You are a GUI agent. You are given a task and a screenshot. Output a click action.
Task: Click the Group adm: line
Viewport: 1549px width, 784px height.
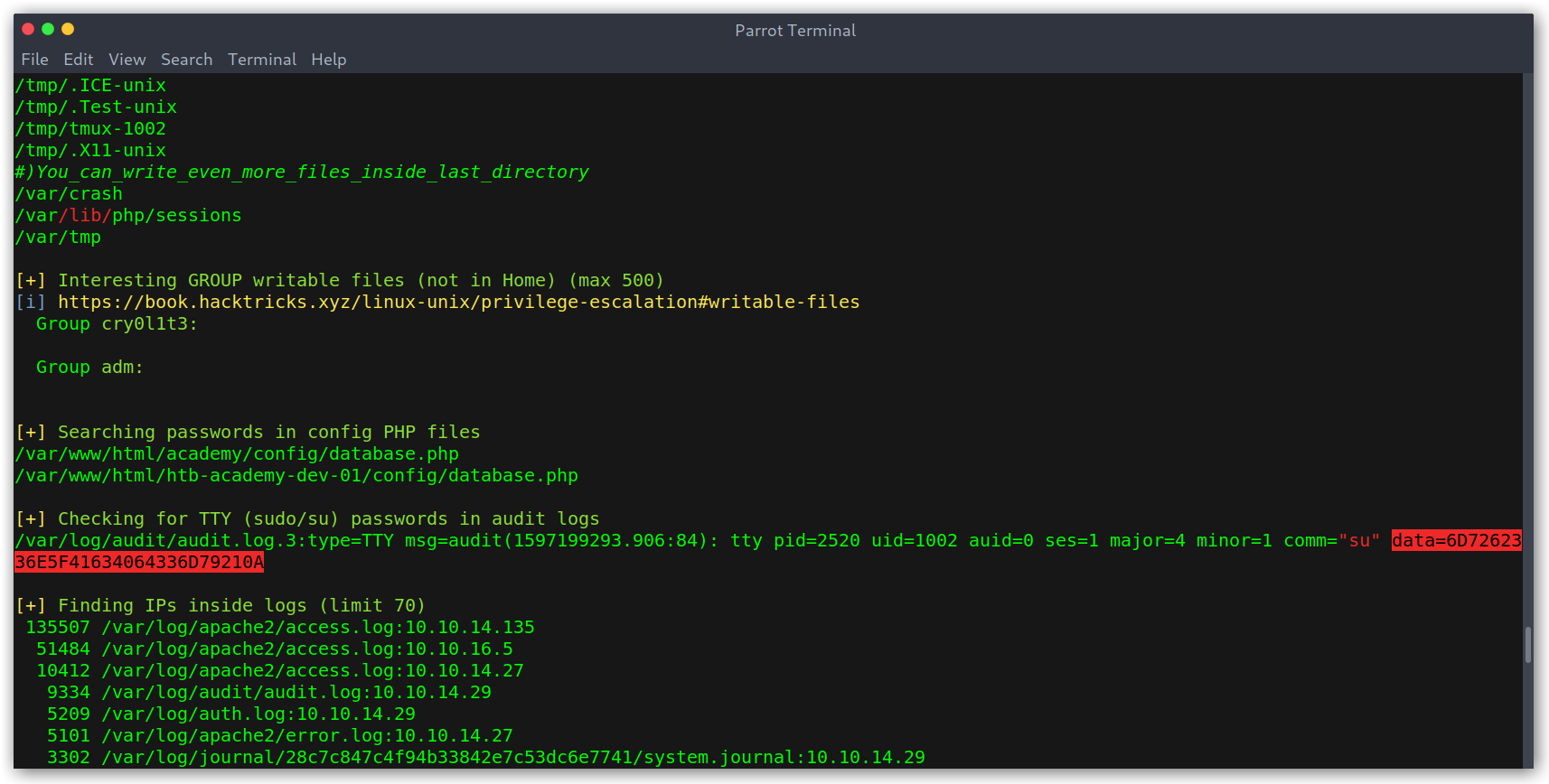coord(89,367)
